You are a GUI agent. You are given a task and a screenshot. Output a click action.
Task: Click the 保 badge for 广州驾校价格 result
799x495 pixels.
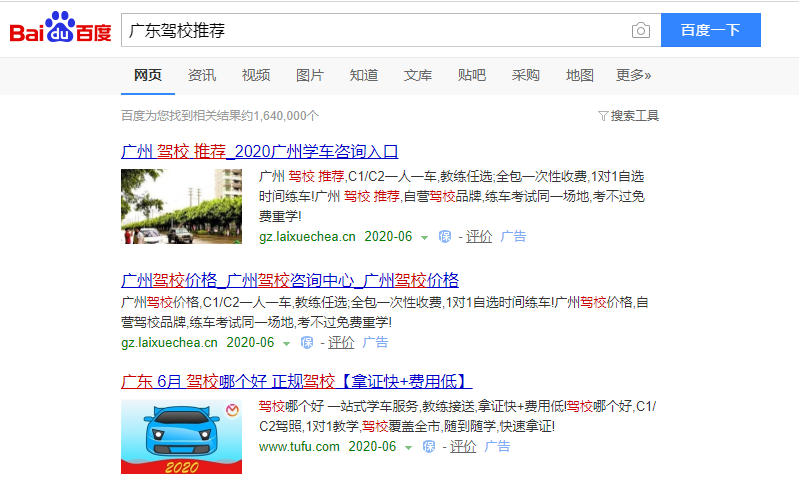[307, 343]
